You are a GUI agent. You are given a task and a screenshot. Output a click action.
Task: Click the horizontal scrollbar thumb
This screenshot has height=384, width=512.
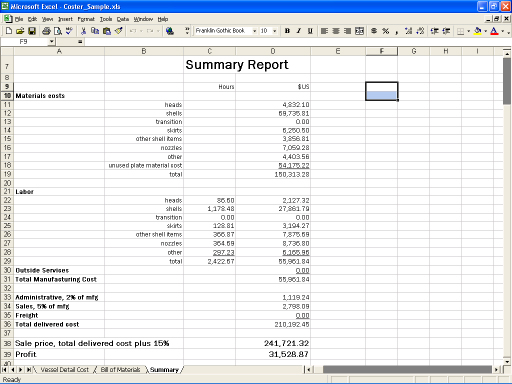(x=407, y=369)
